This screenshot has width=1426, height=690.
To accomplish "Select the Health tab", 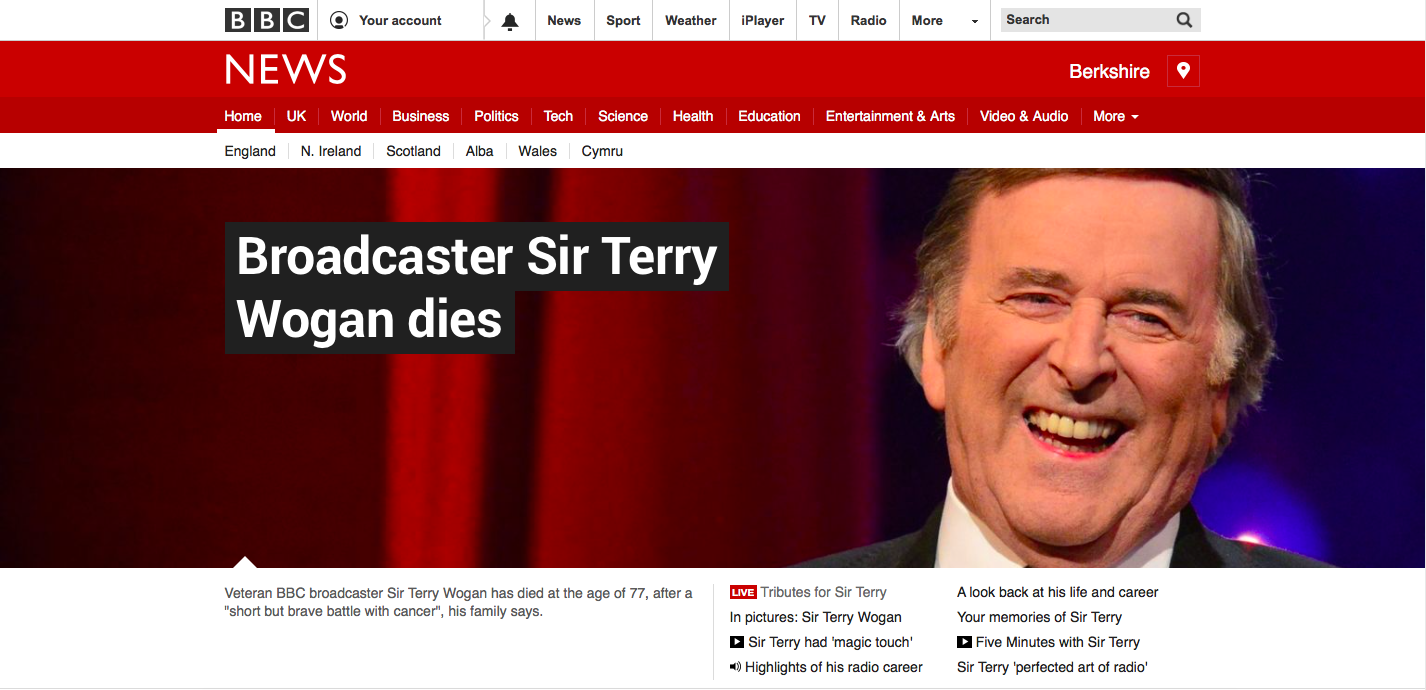I will coord(693,116).
